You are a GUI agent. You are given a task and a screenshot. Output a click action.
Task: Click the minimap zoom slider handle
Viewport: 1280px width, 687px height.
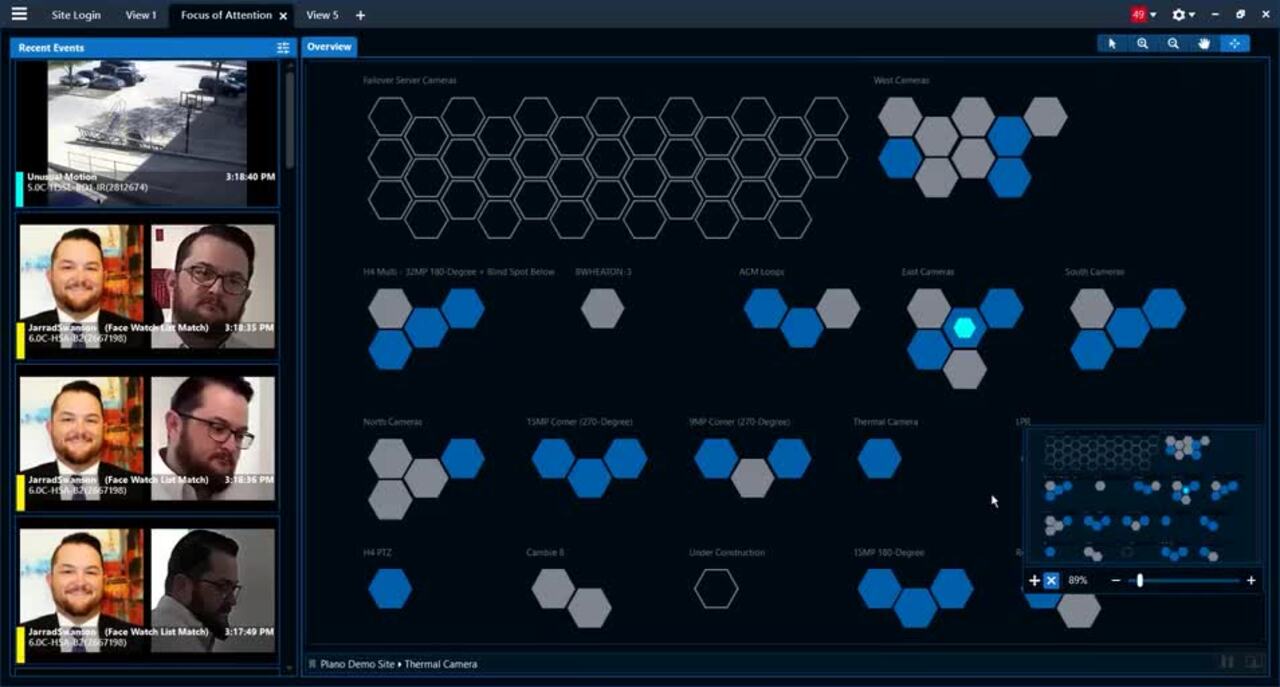click(x=1139, y=581)
